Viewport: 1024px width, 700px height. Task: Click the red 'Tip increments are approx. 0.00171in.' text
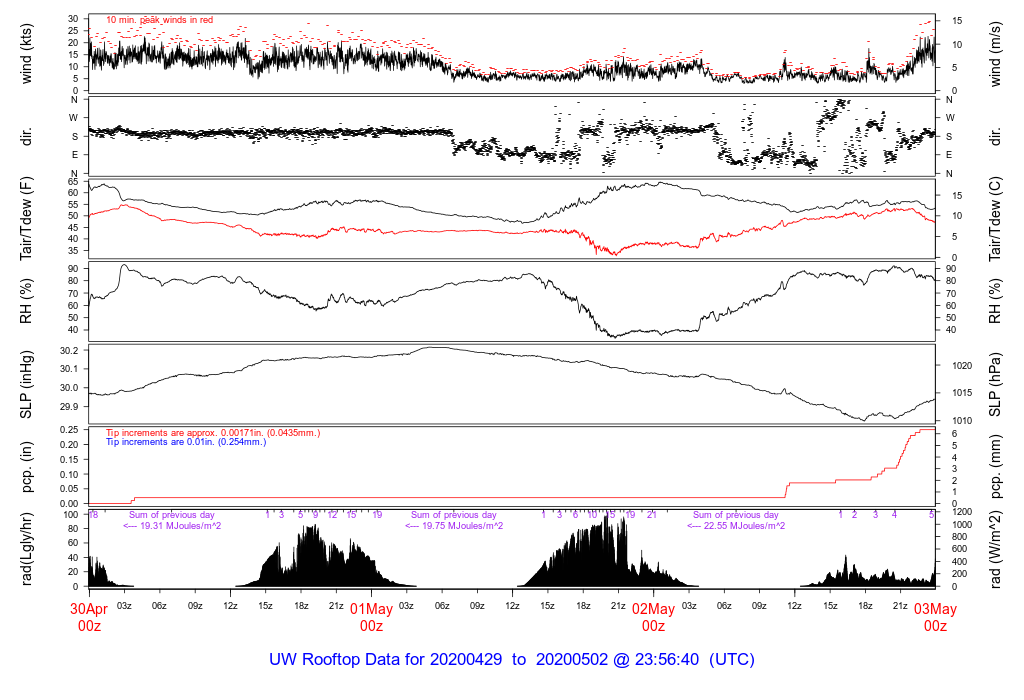[x=213, y=433]
